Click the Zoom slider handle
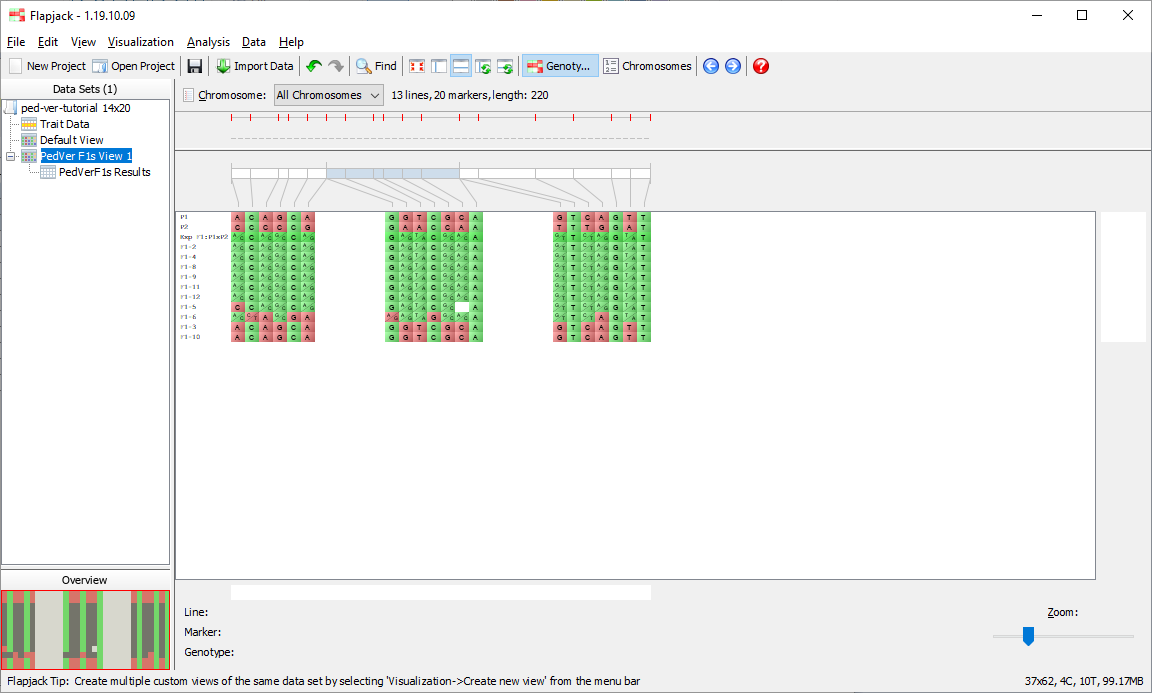The width and height of the screenshot is (1152, 693). point(1029,636)
